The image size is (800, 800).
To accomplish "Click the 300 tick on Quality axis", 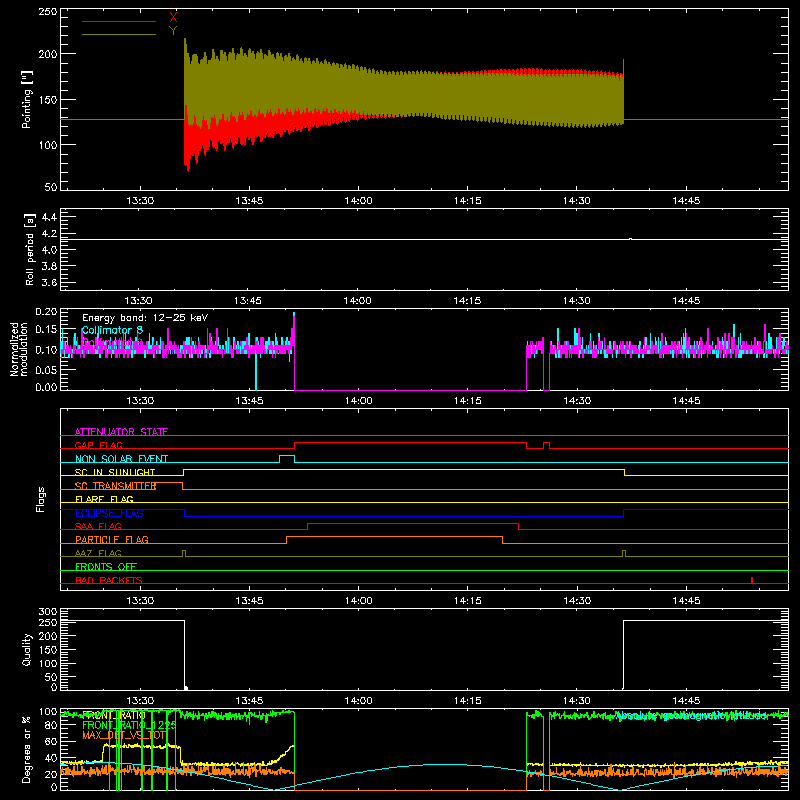I will 48,612.
